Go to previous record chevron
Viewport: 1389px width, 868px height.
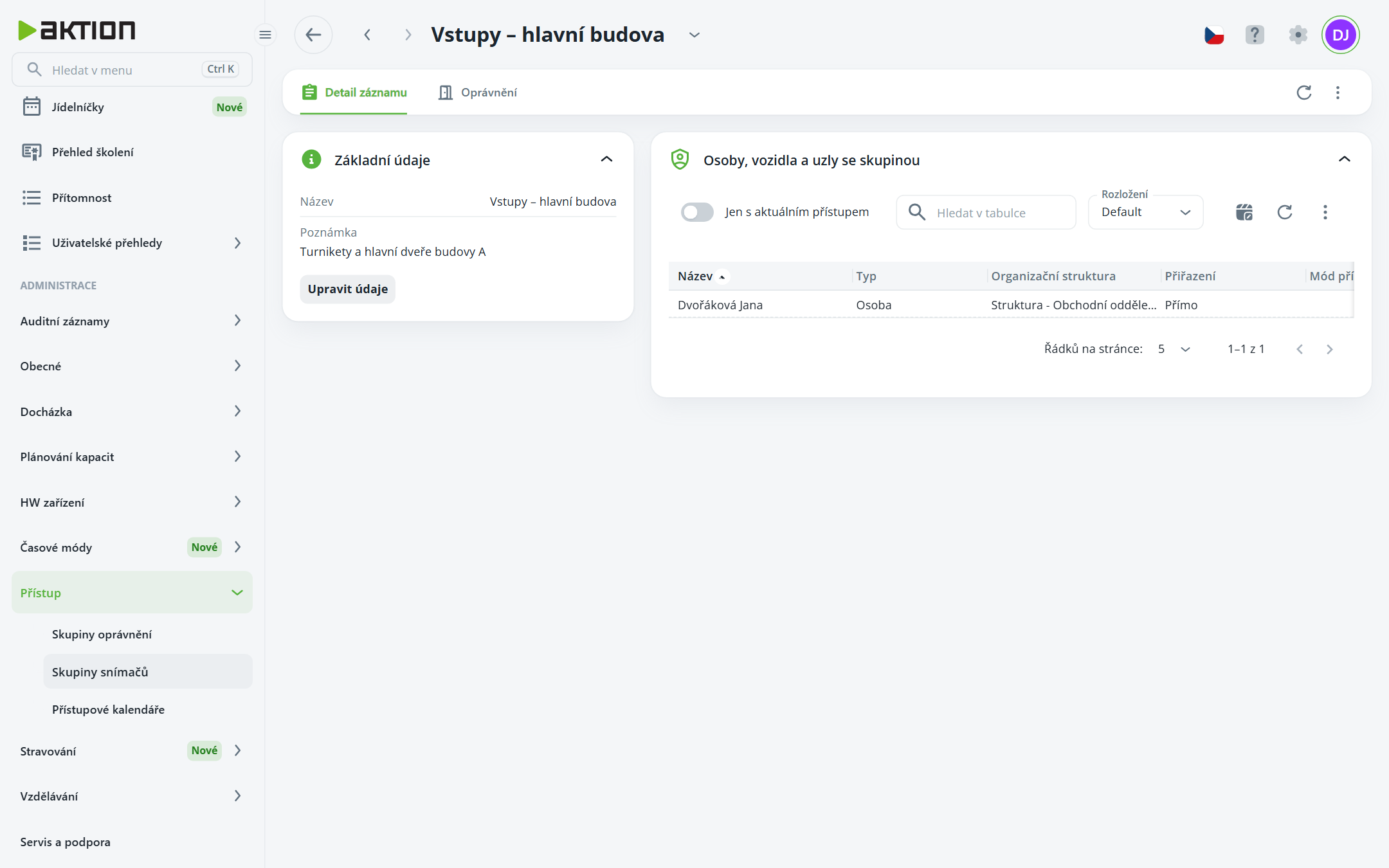click(x=367, y=35)
